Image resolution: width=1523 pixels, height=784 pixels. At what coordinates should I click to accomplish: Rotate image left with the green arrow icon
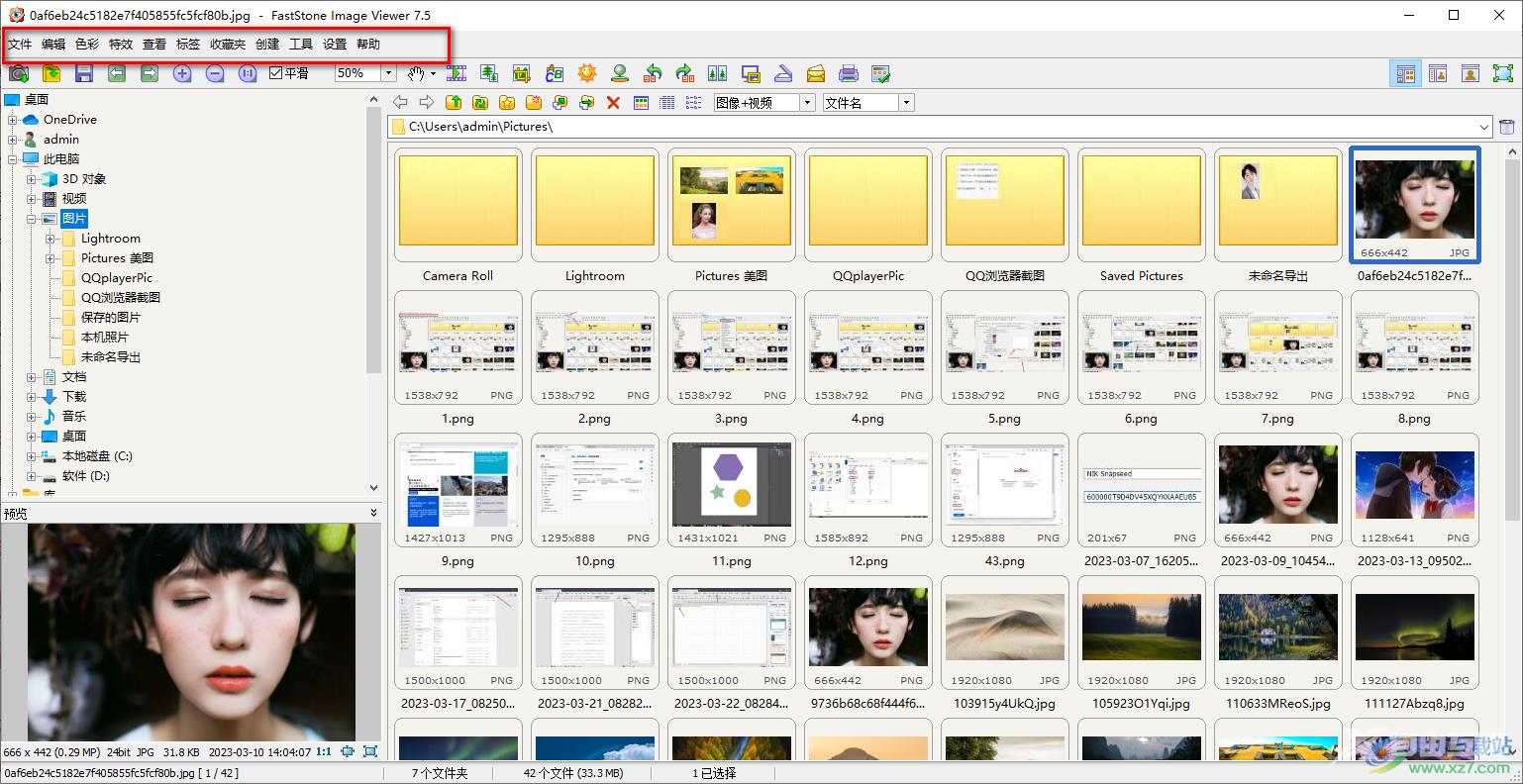pyautogui.click(x=653, y=73)
